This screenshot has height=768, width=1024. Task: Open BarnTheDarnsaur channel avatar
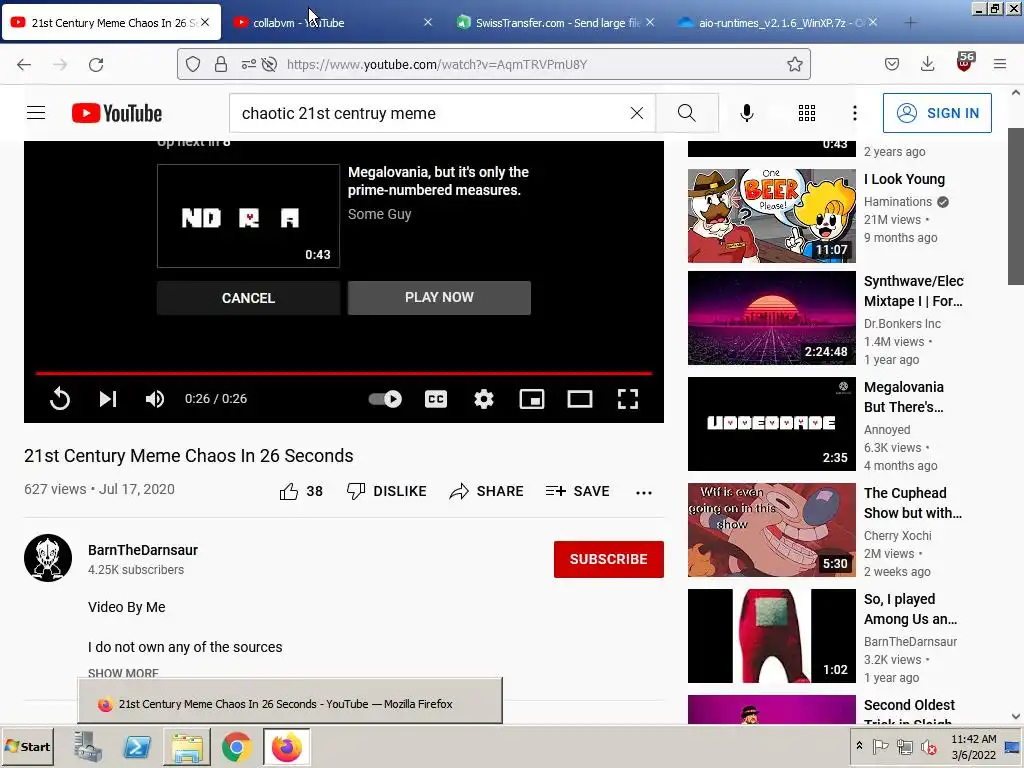pyautogui.click(x=48, y=558)
